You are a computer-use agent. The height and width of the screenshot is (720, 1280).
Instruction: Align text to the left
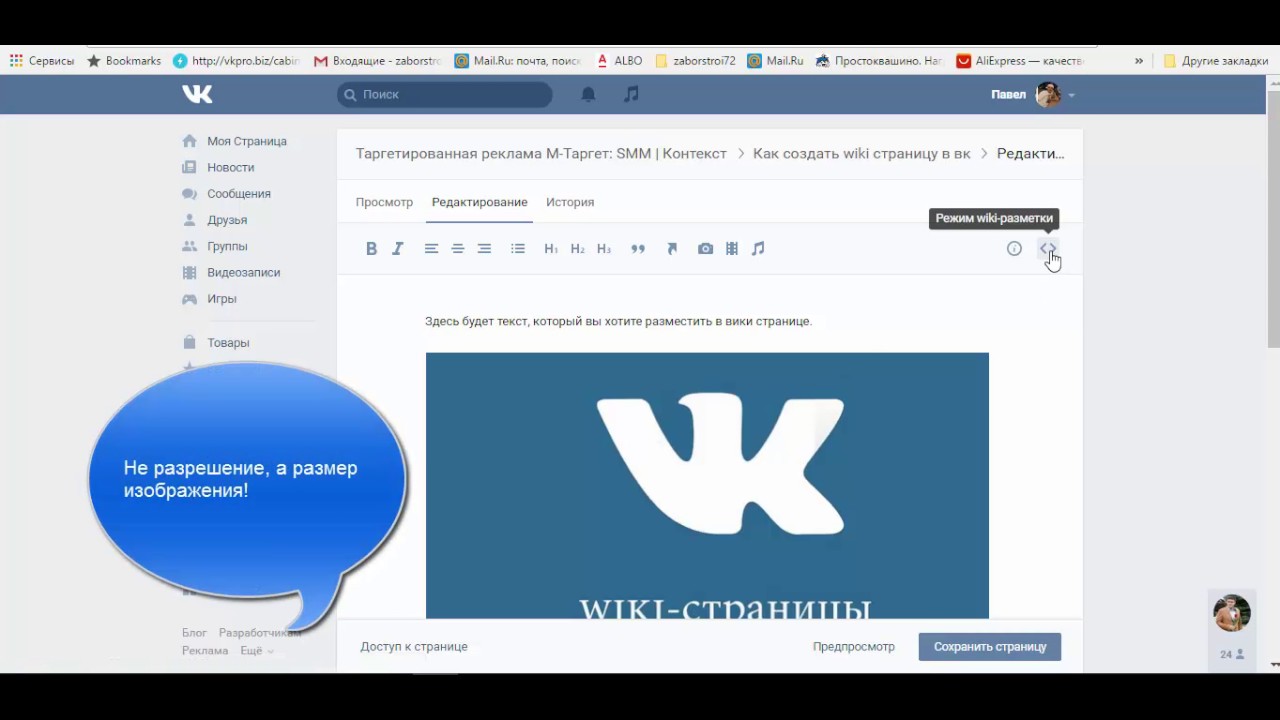coord(431,249)
